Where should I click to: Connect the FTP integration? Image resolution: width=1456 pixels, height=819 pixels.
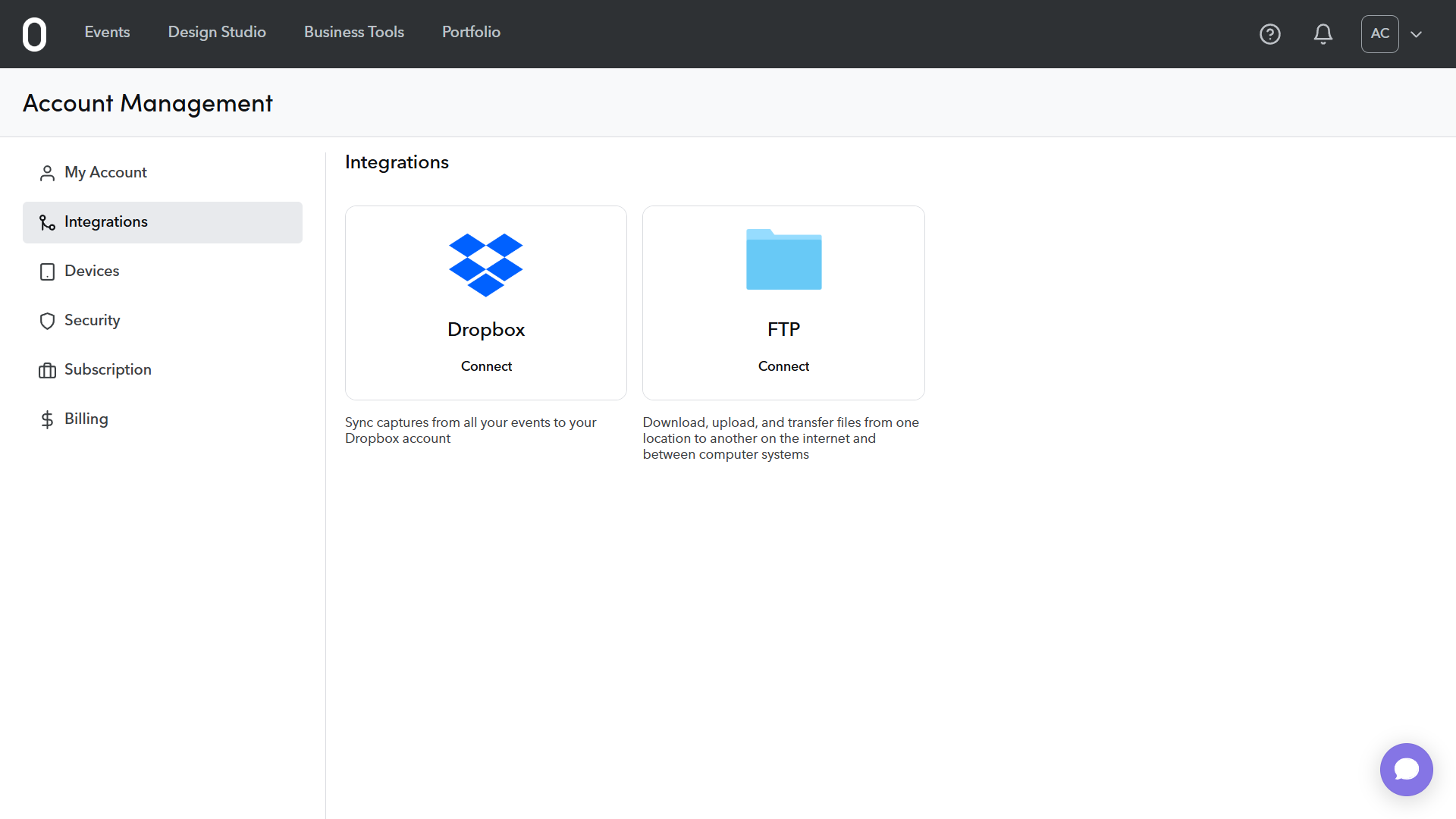pyautogui.click(x=783, y=366)
